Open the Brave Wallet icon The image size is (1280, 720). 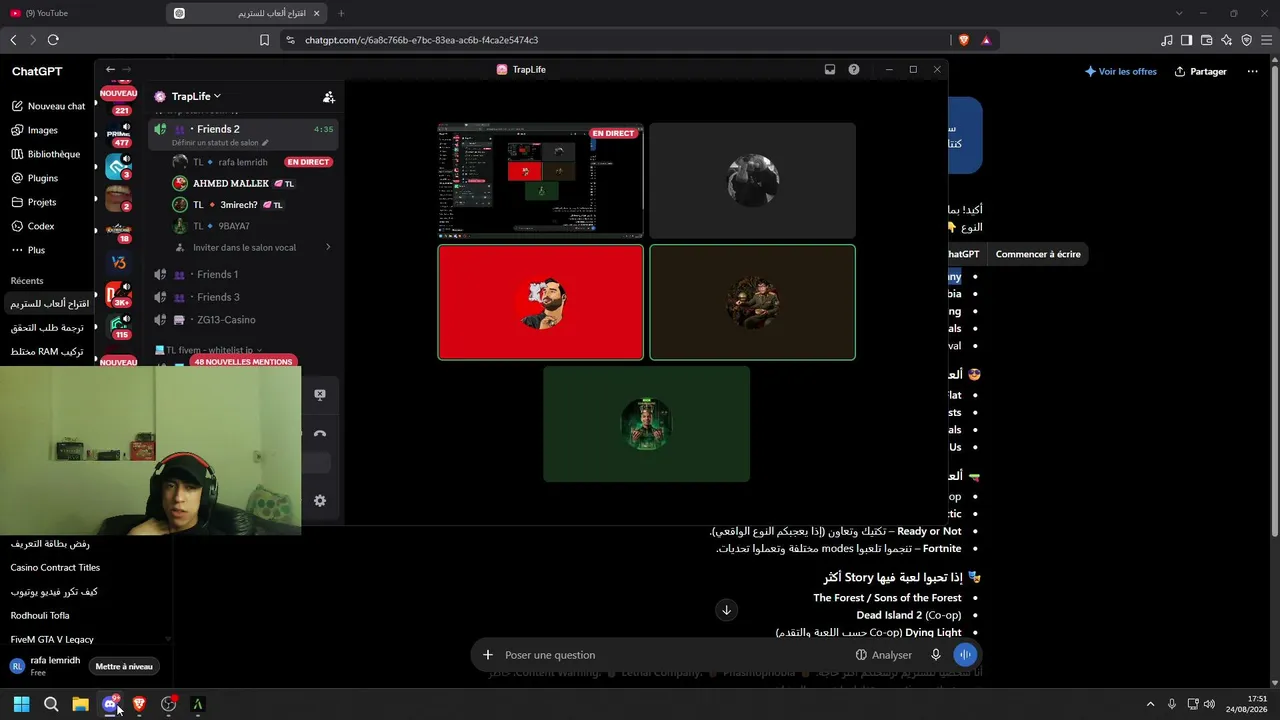point(1207,40)
